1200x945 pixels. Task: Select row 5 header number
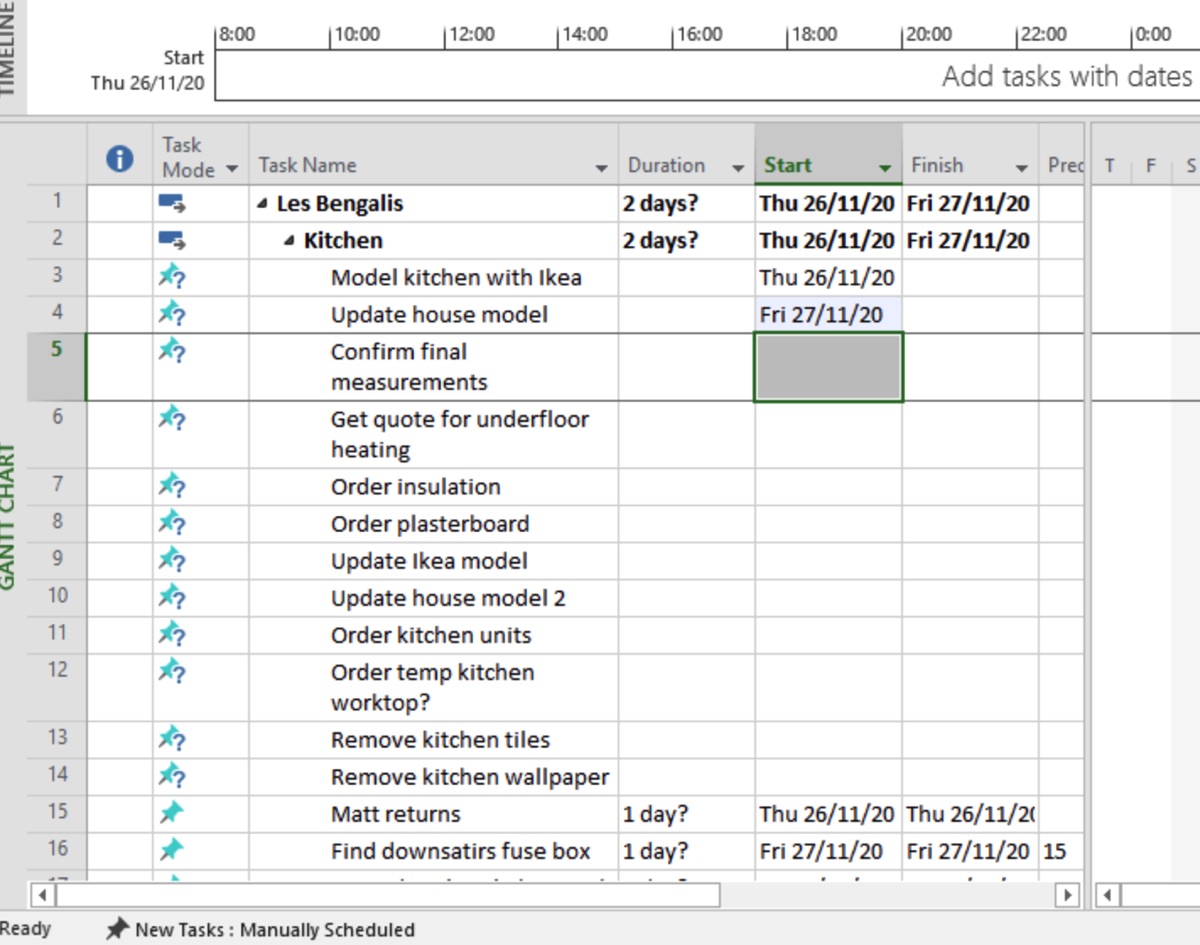(x=57, y=350)
